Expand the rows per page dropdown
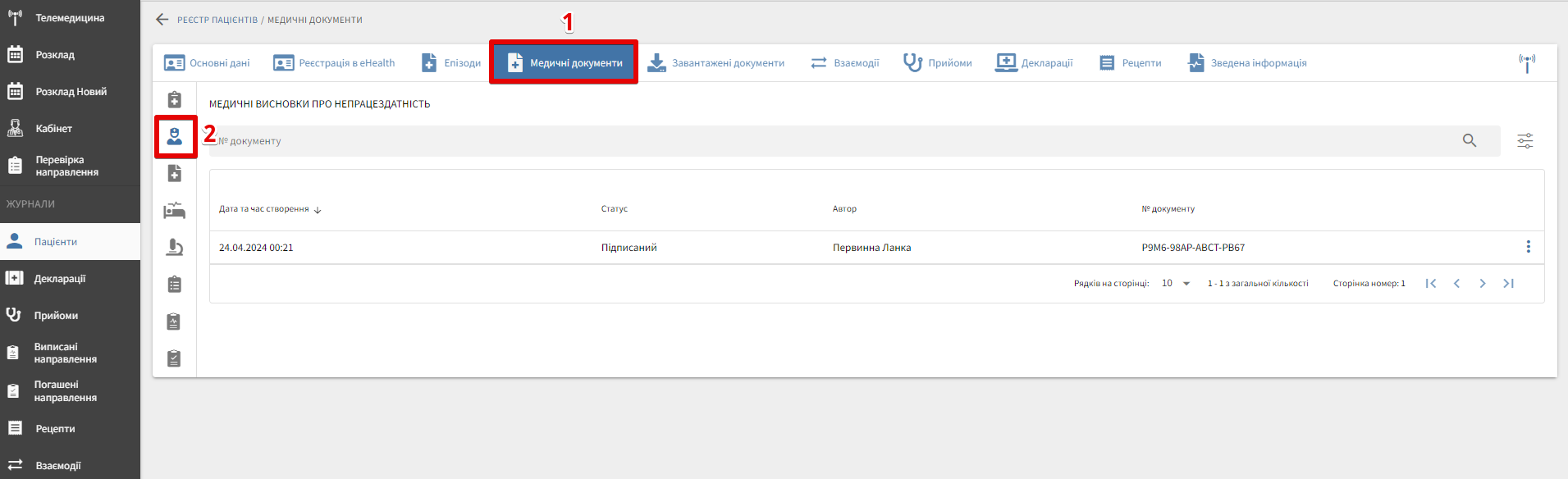 point(1186,284)
